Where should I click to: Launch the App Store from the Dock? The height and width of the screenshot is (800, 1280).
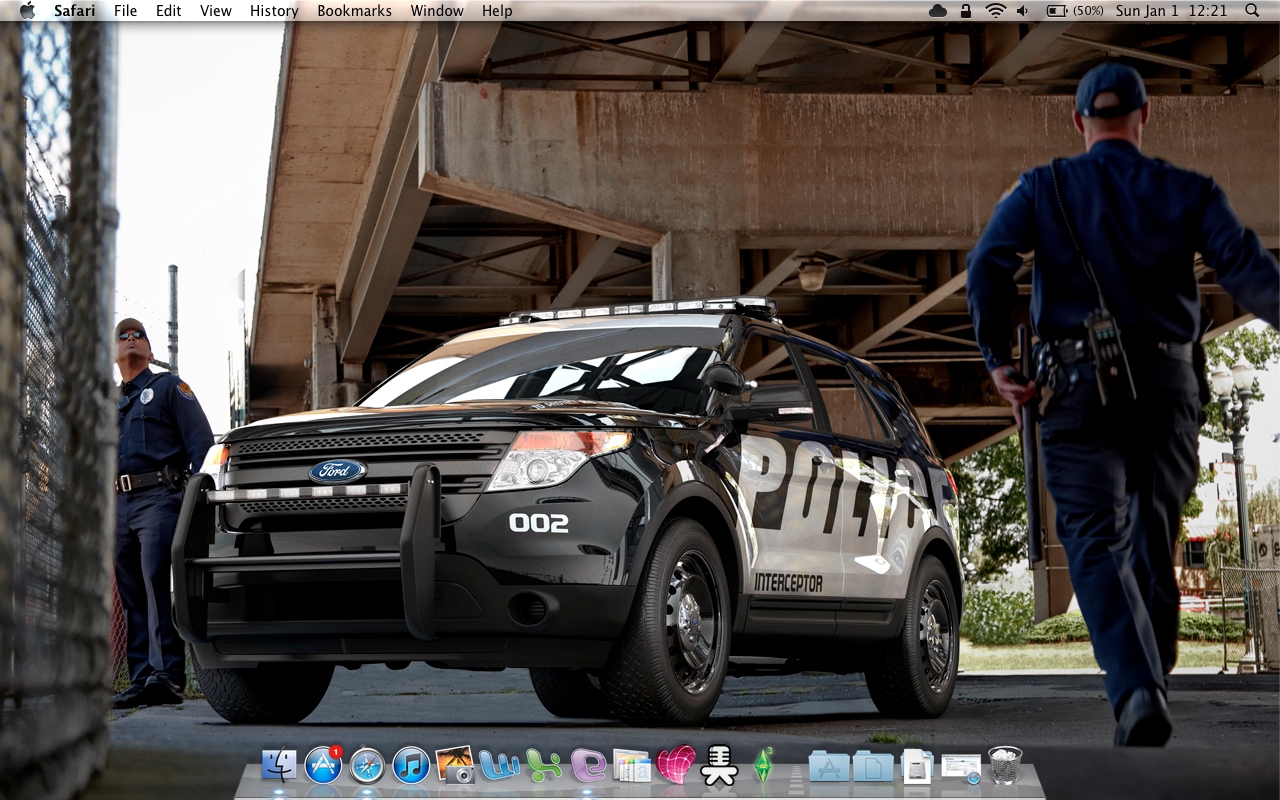[x=323, y=765]
